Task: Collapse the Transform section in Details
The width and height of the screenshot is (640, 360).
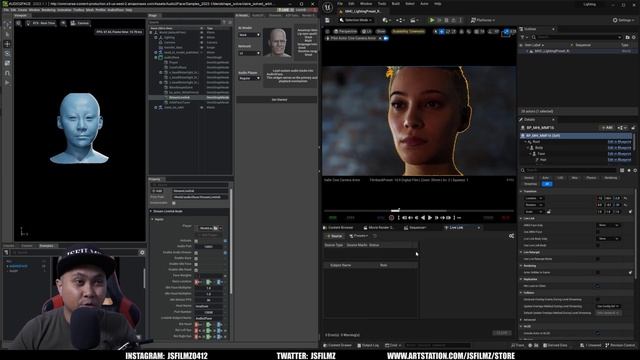Action: tap(522, 191)
